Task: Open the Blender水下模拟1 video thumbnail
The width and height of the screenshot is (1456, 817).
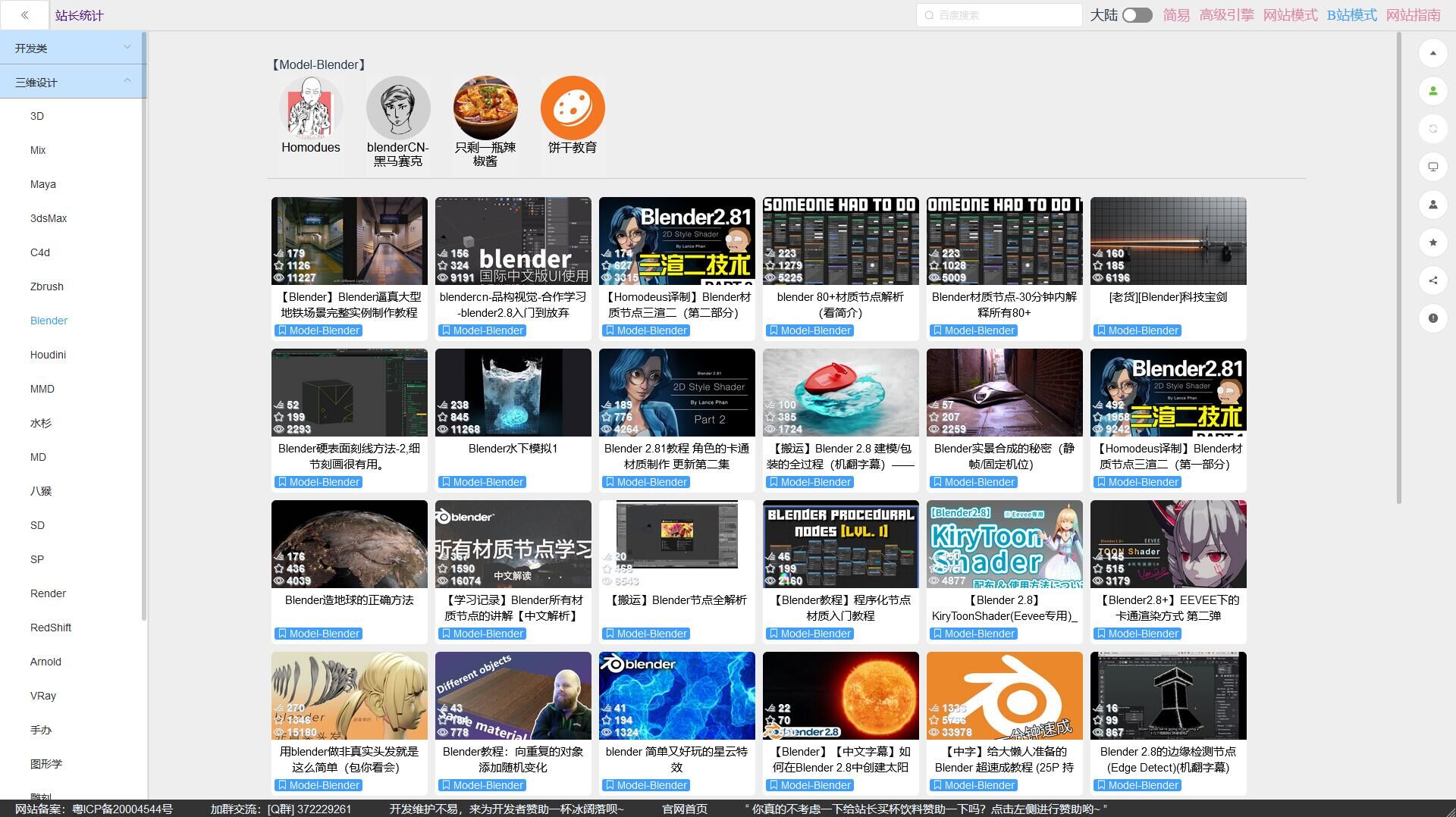Action: [513, 393]
